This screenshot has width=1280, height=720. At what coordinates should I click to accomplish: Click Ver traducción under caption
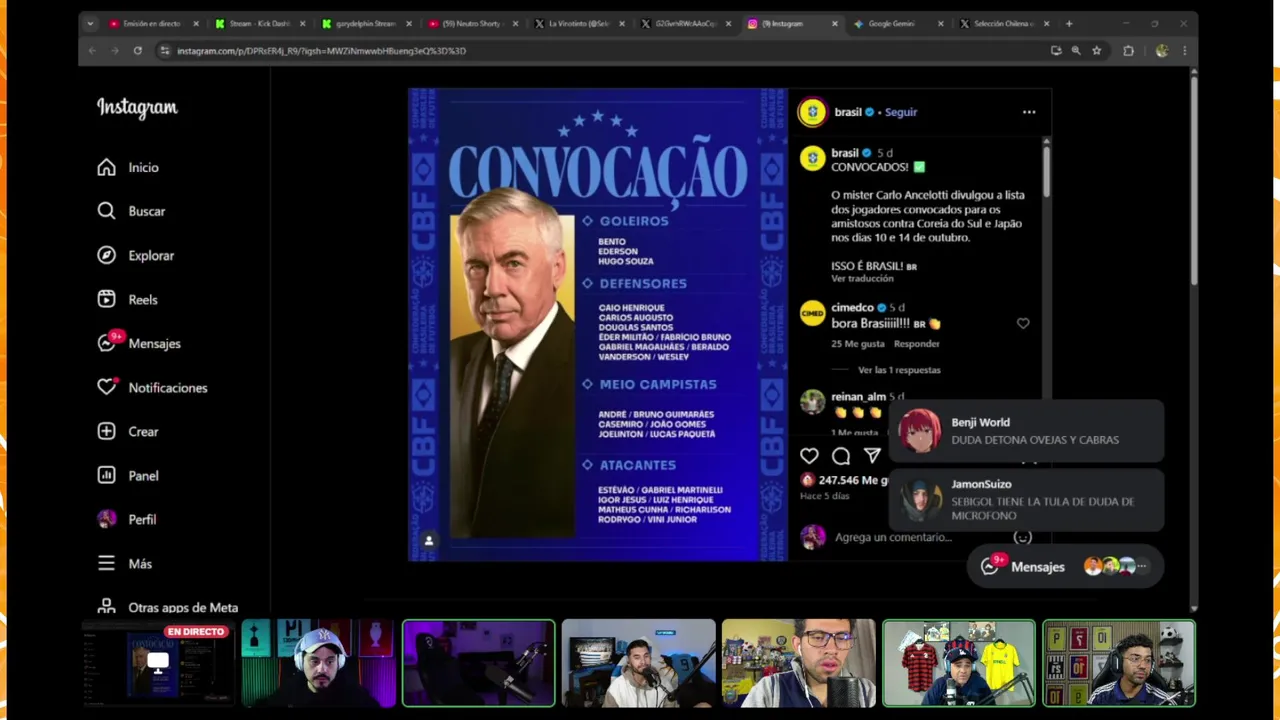point(862,279)
